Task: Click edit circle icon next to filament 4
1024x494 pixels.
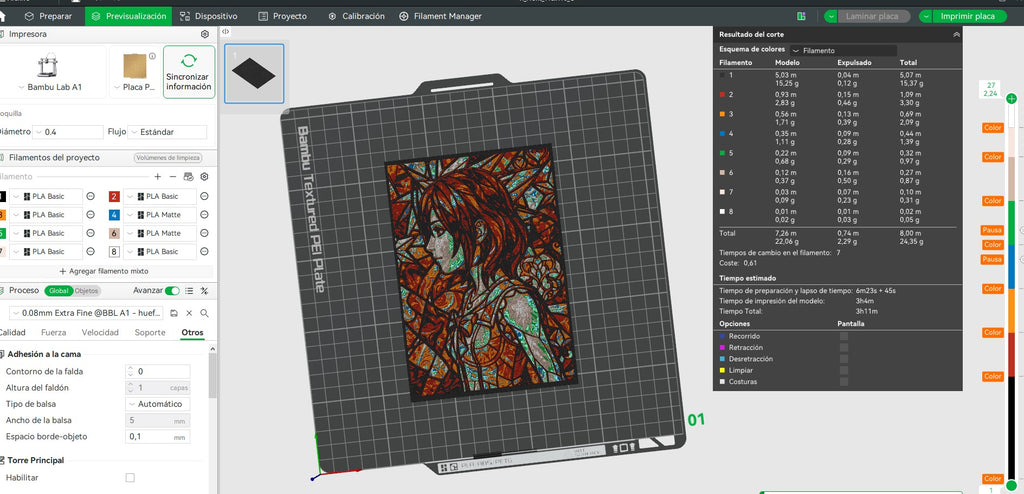Action: 204,215
